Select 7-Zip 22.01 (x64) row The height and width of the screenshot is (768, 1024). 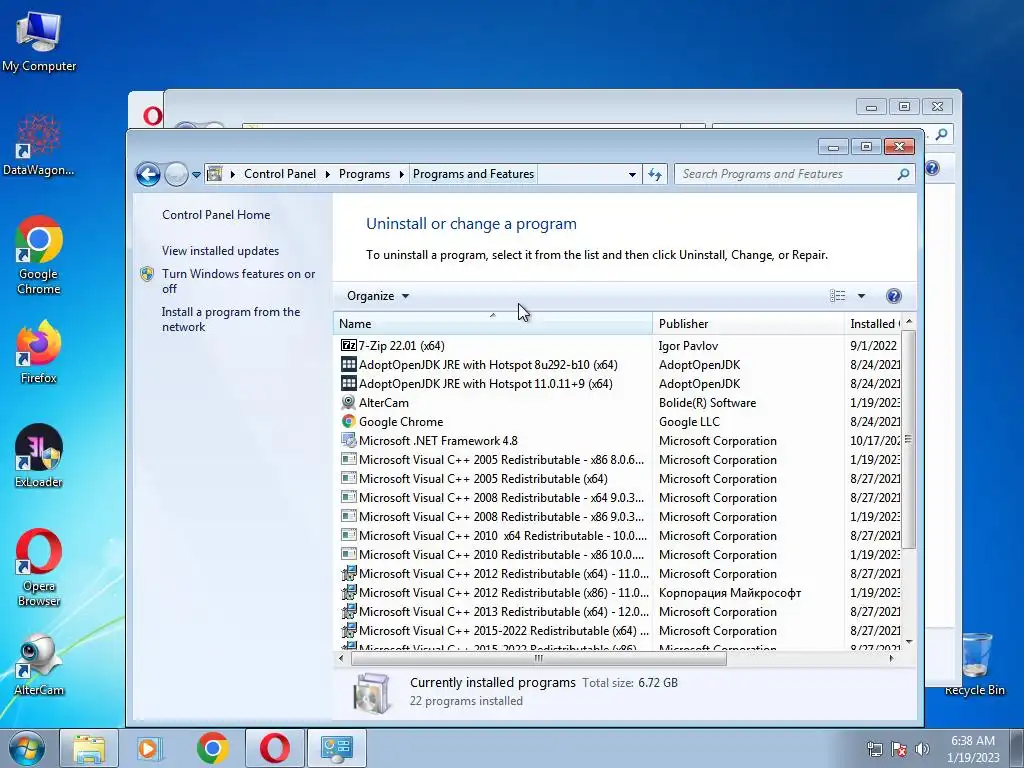[619, 345]
